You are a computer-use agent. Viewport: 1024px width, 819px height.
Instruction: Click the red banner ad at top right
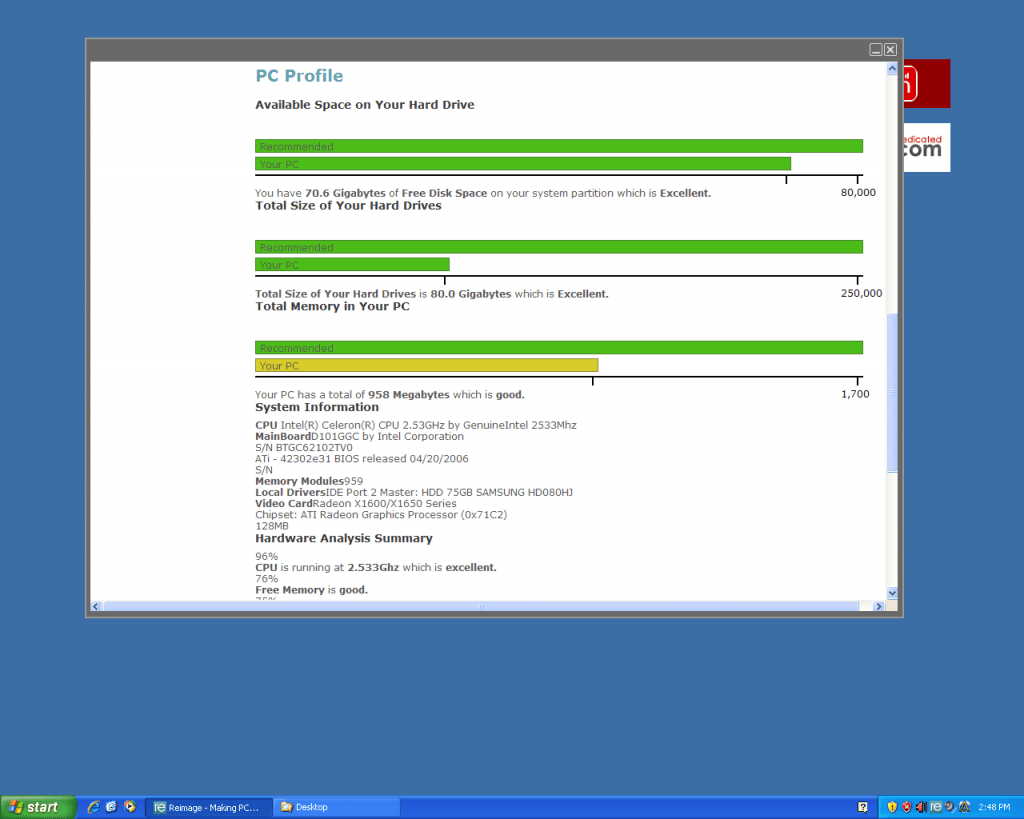(x=925, y=83)
